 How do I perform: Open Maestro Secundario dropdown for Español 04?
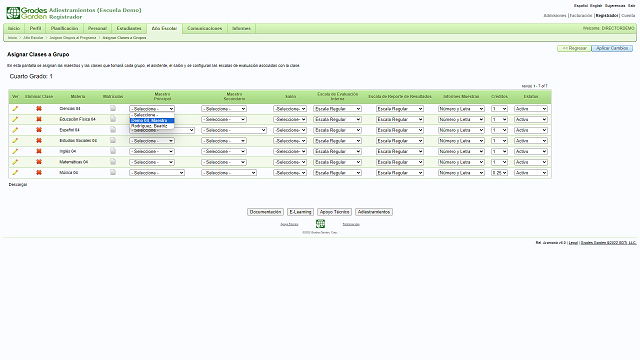click(x=234, y=130)
